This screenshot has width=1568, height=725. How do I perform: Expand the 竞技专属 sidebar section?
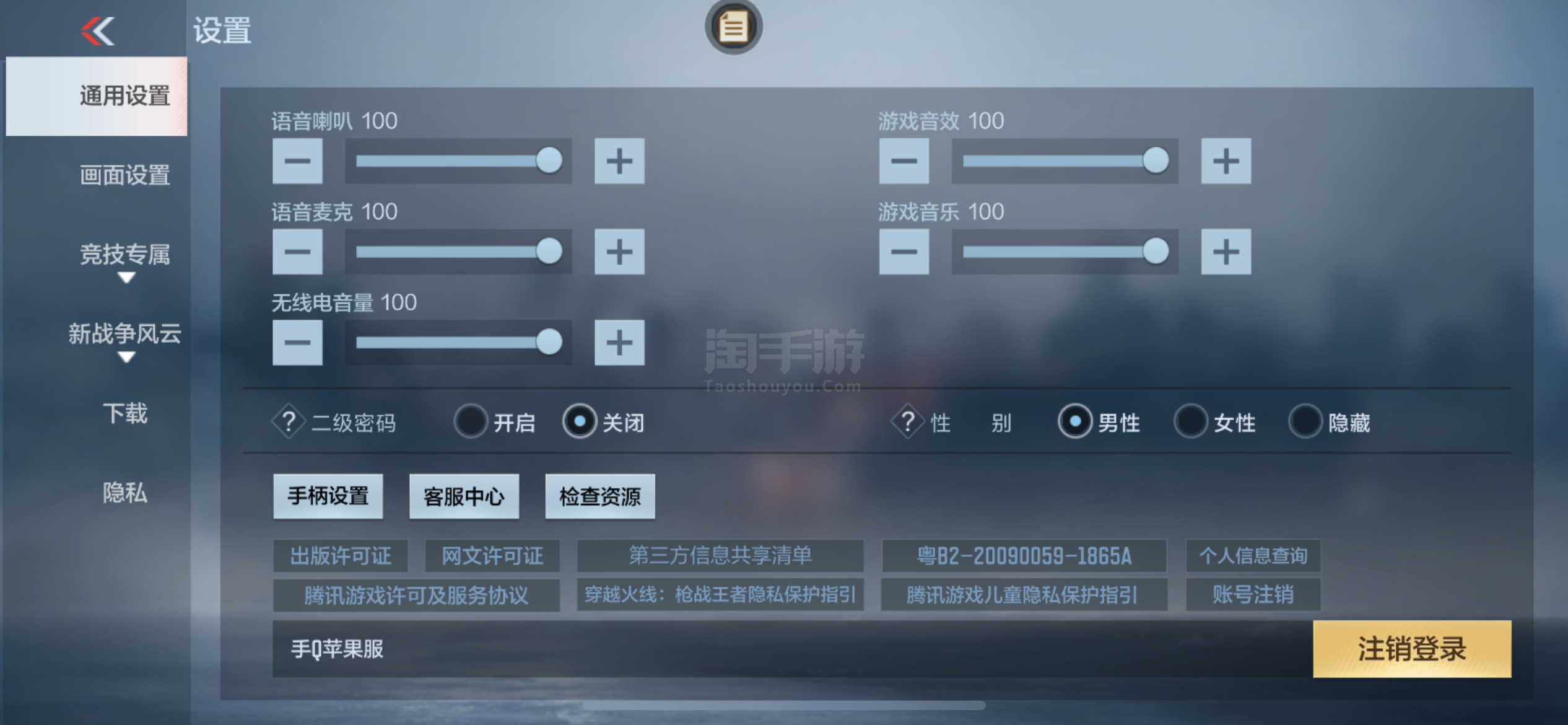pos(125,260)
